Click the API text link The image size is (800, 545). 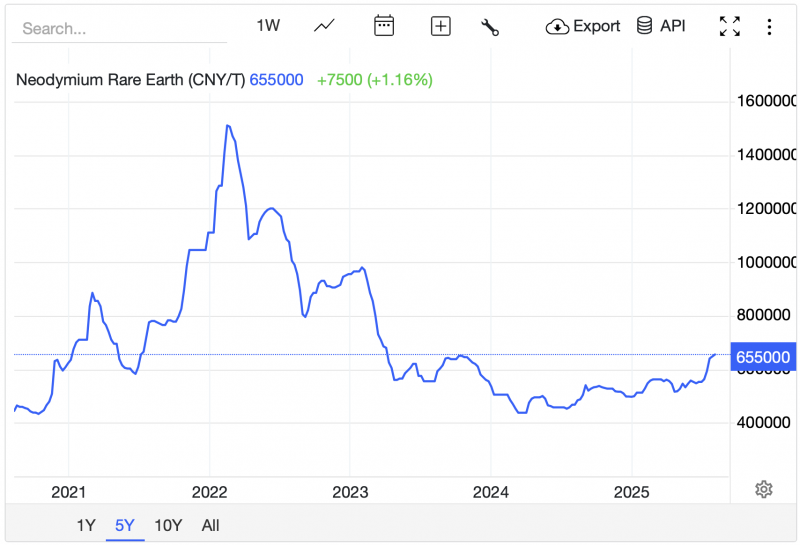point(673,26)
